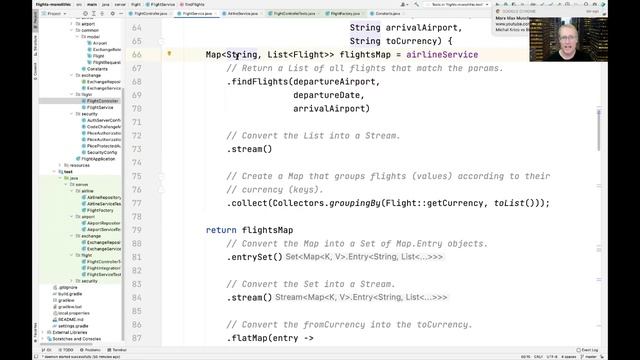Expand the resources folder
640x360 pixels.
pos(60,165)
